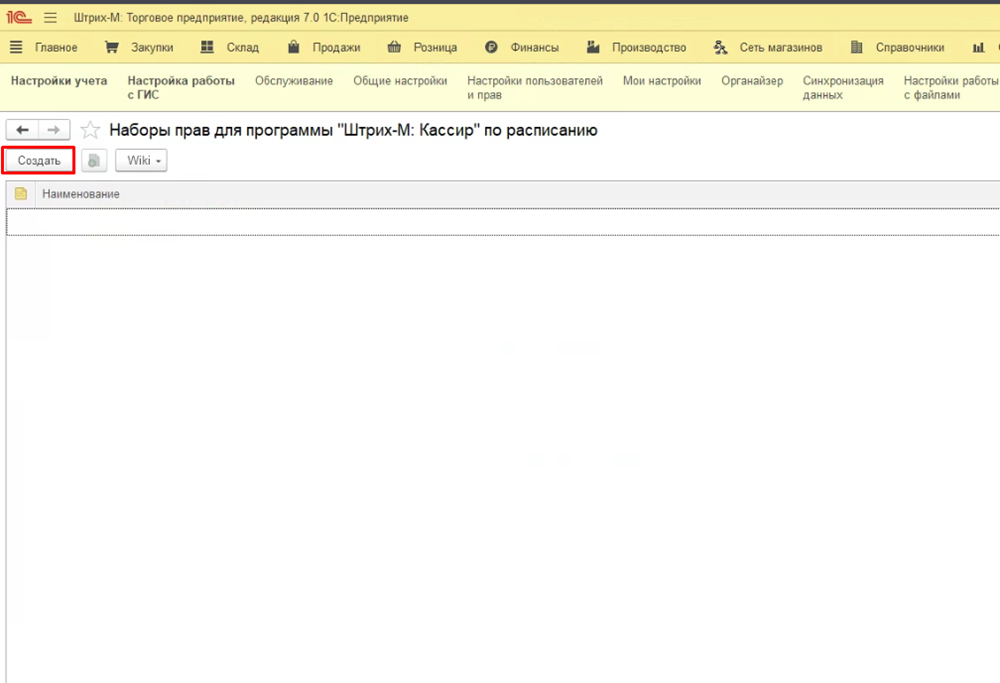Click the copy item icon next to Создать

pos(94,161)
